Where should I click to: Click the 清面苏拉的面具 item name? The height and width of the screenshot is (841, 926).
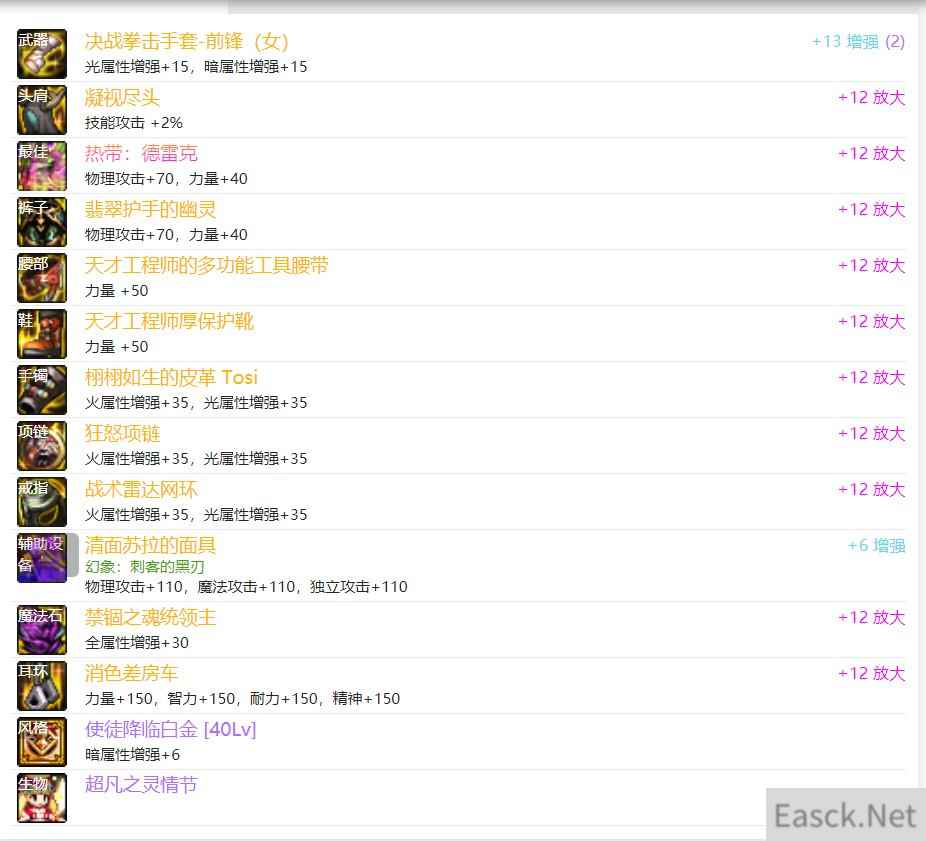(150, 546)
